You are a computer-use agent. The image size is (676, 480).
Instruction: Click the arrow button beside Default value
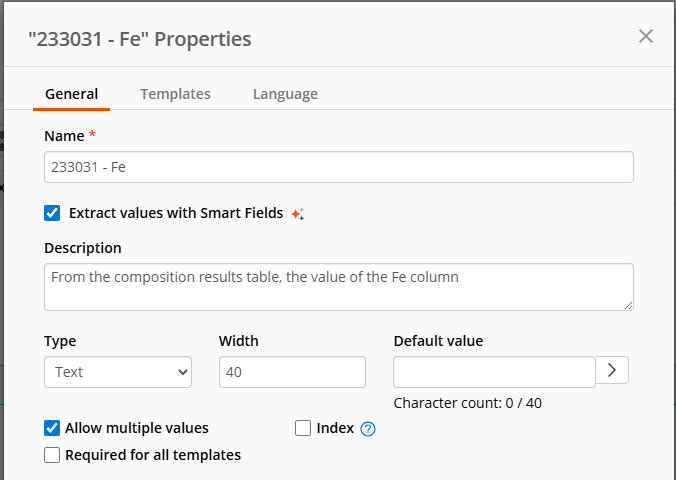[613, 371]
